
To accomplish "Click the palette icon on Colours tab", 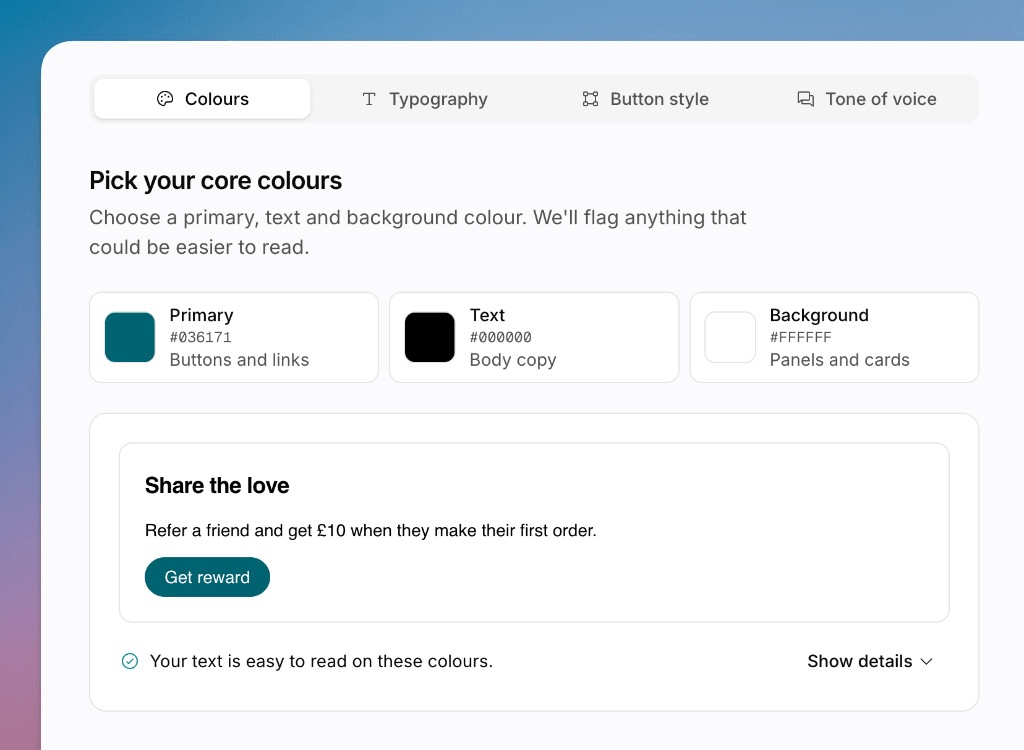I will tap(165, 99).
